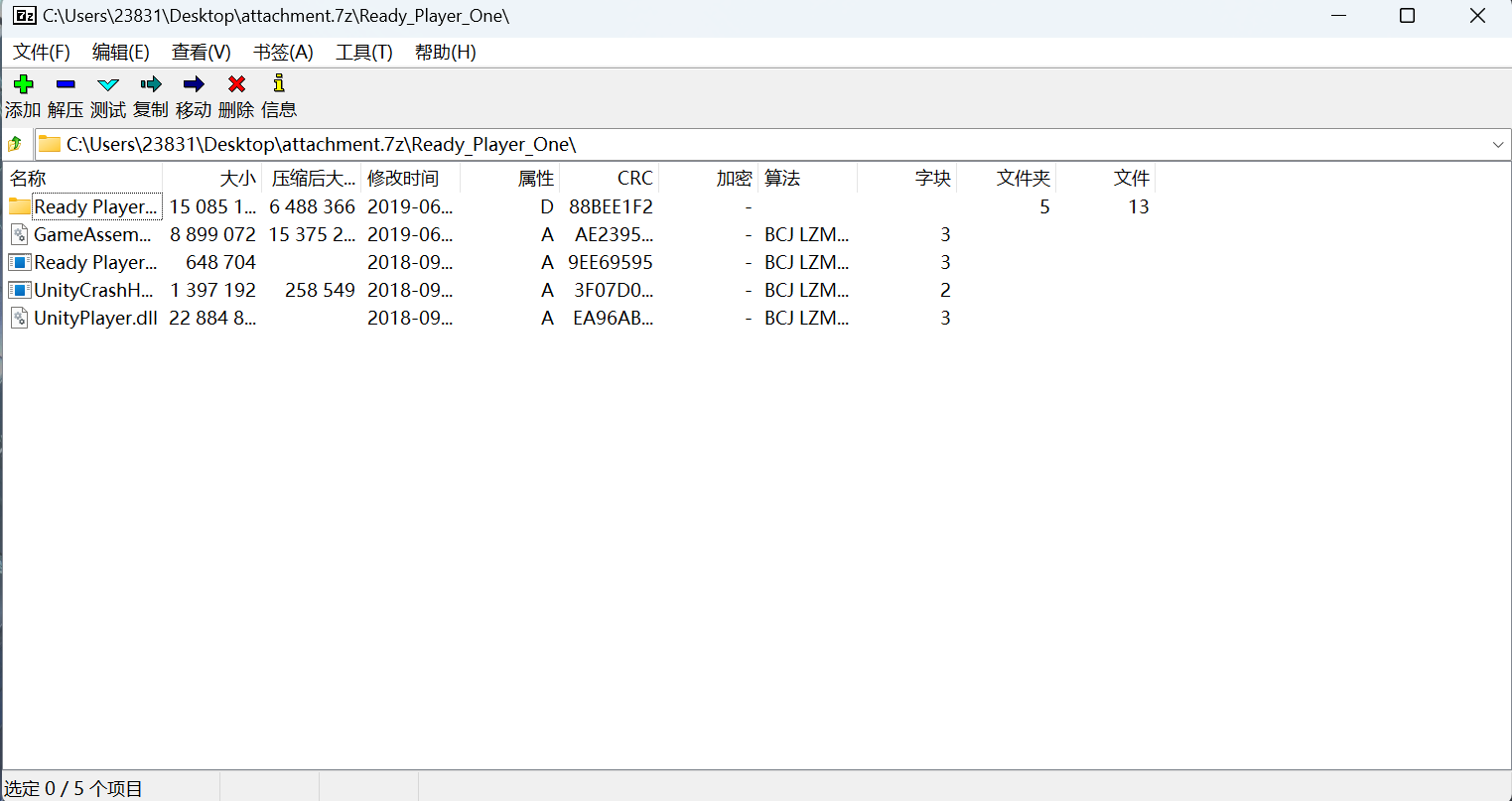
Task: Click the blue minus 解压 (Extract) icon
Action: click(x=66, y=84)
